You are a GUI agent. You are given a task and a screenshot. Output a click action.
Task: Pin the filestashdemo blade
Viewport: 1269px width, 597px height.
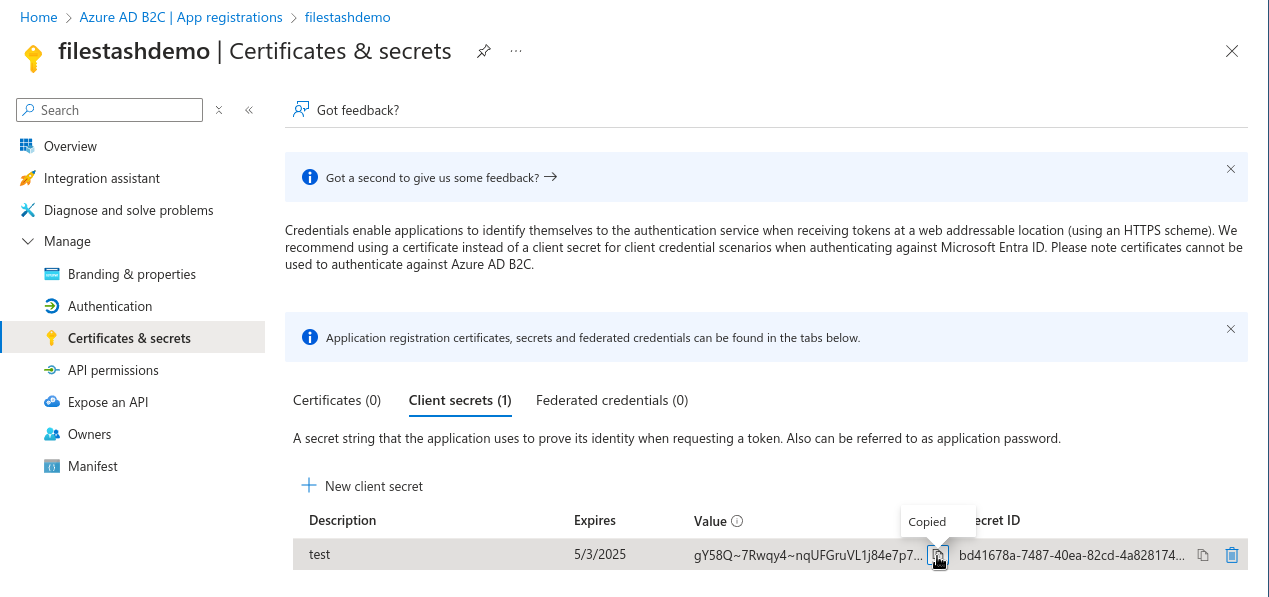[x=484, y=51]
